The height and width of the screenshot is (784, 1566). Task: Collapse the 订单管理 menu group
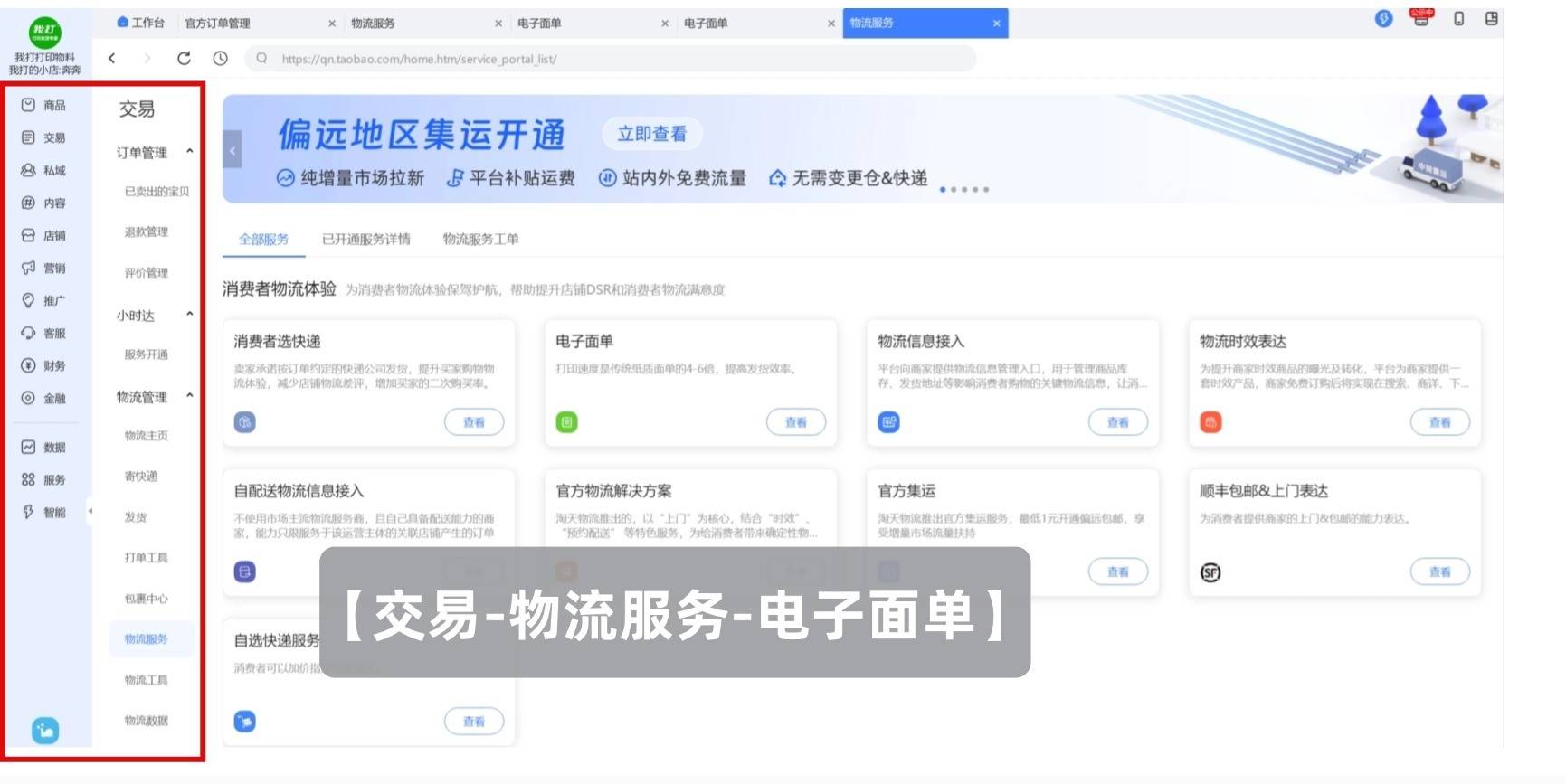[189, 151]
